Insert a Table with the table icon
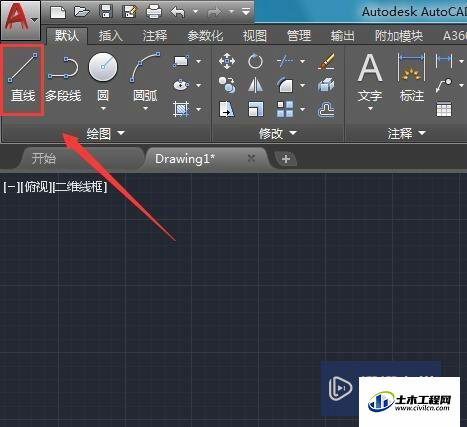 444,109
